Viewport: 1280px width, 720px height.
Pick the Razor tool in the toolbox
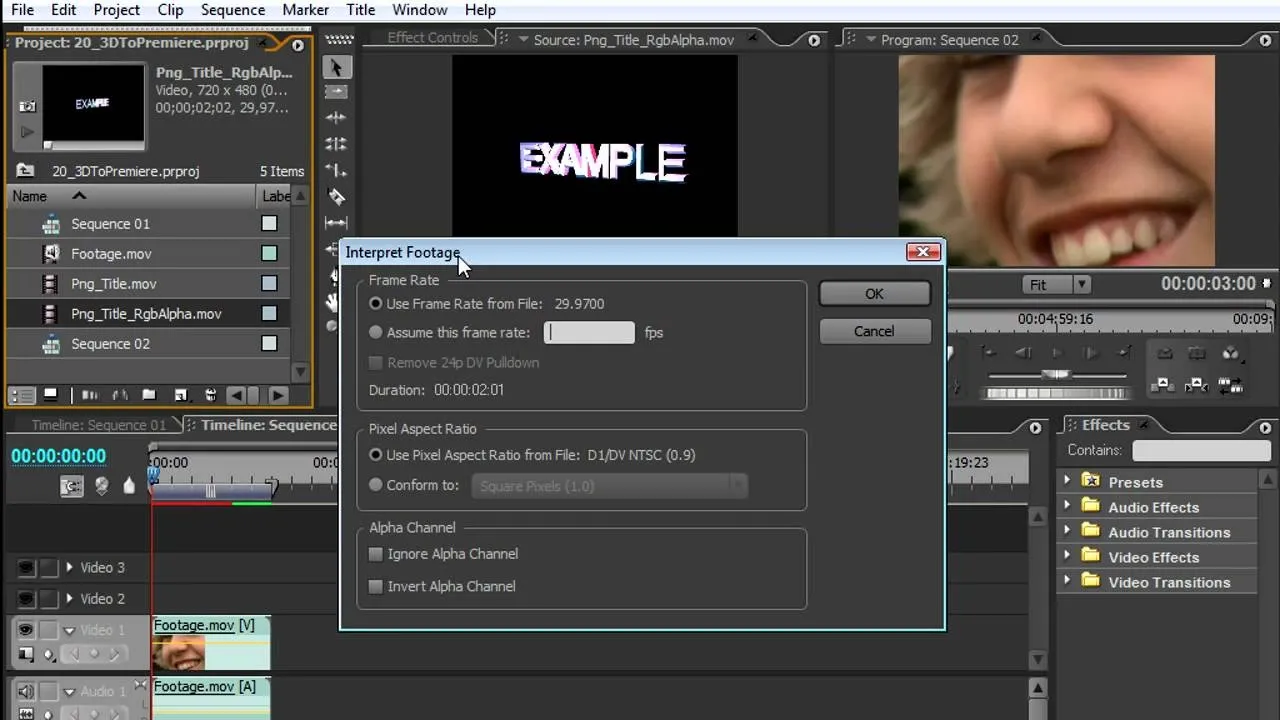pyautogui.click(x=336, y=197)
